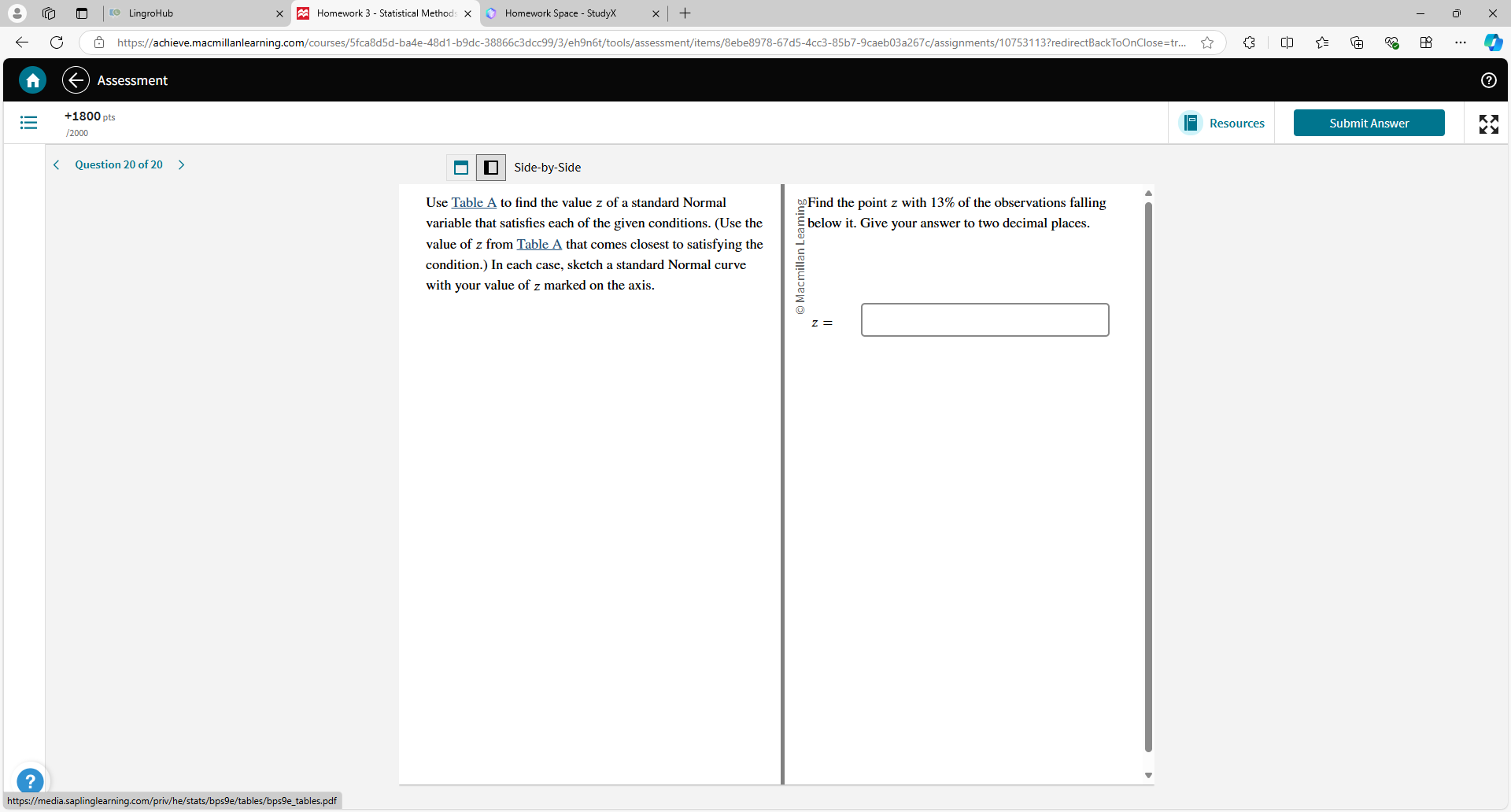
Task: Open browser profile icon
Action: pos(17,13)
